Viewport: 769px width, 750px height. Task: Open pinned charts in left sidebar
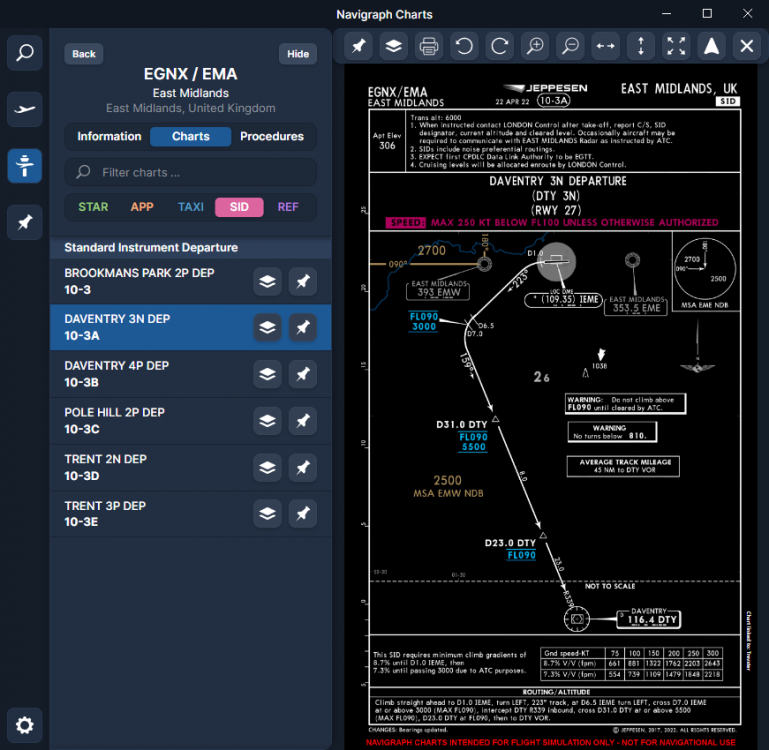(25, 222)
